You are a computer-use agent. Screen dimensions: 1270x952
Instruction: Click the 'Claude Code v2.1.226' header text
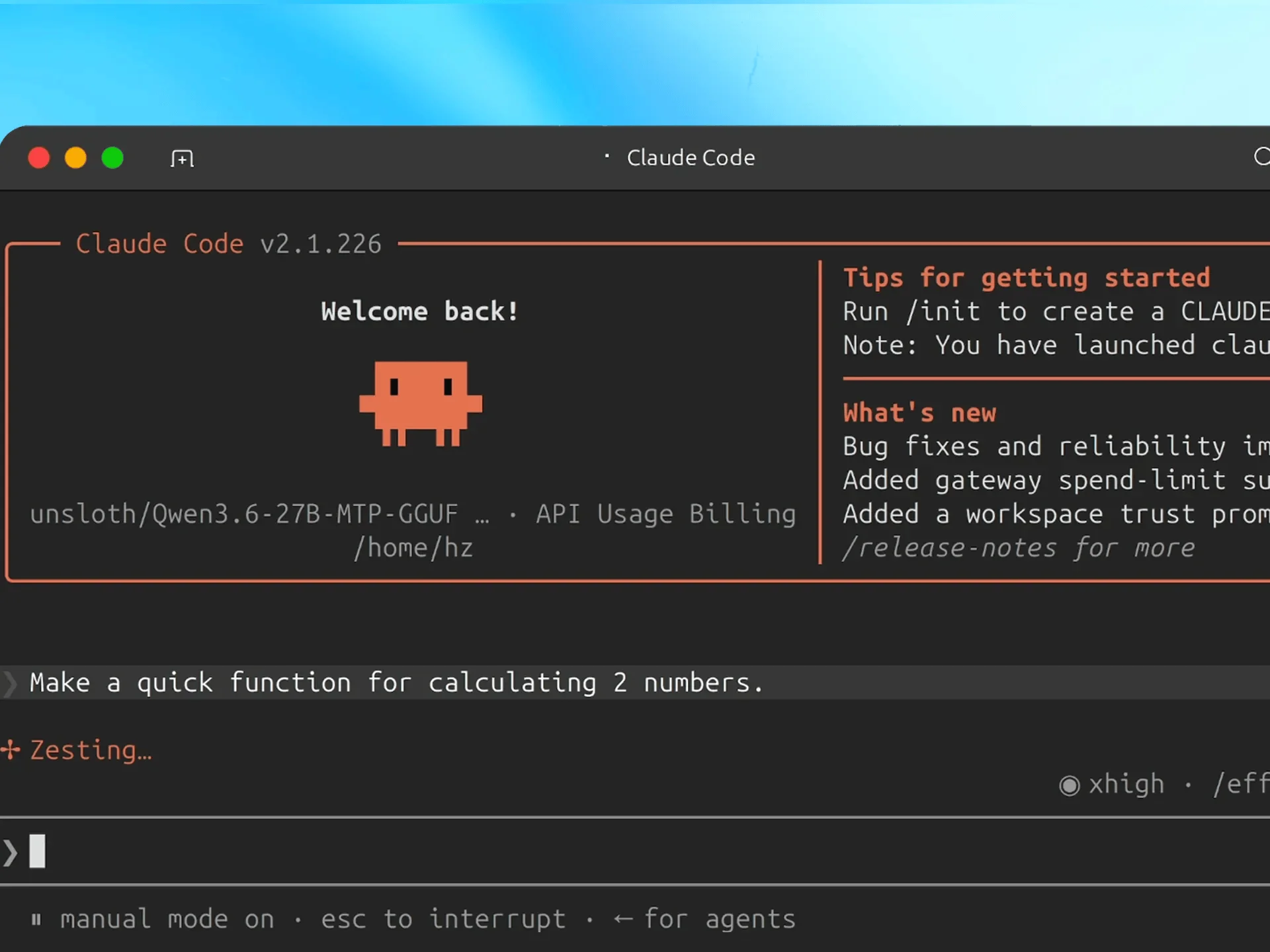click(x=228, y=244)
